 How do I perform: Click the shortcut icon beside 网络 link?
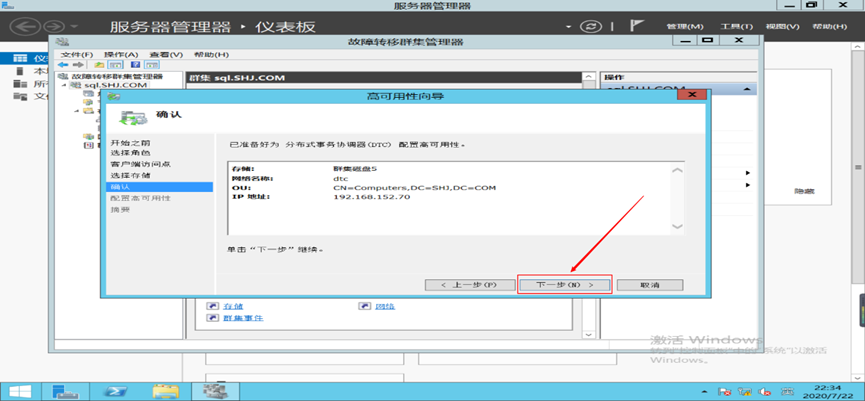click(x=364, y=306)
